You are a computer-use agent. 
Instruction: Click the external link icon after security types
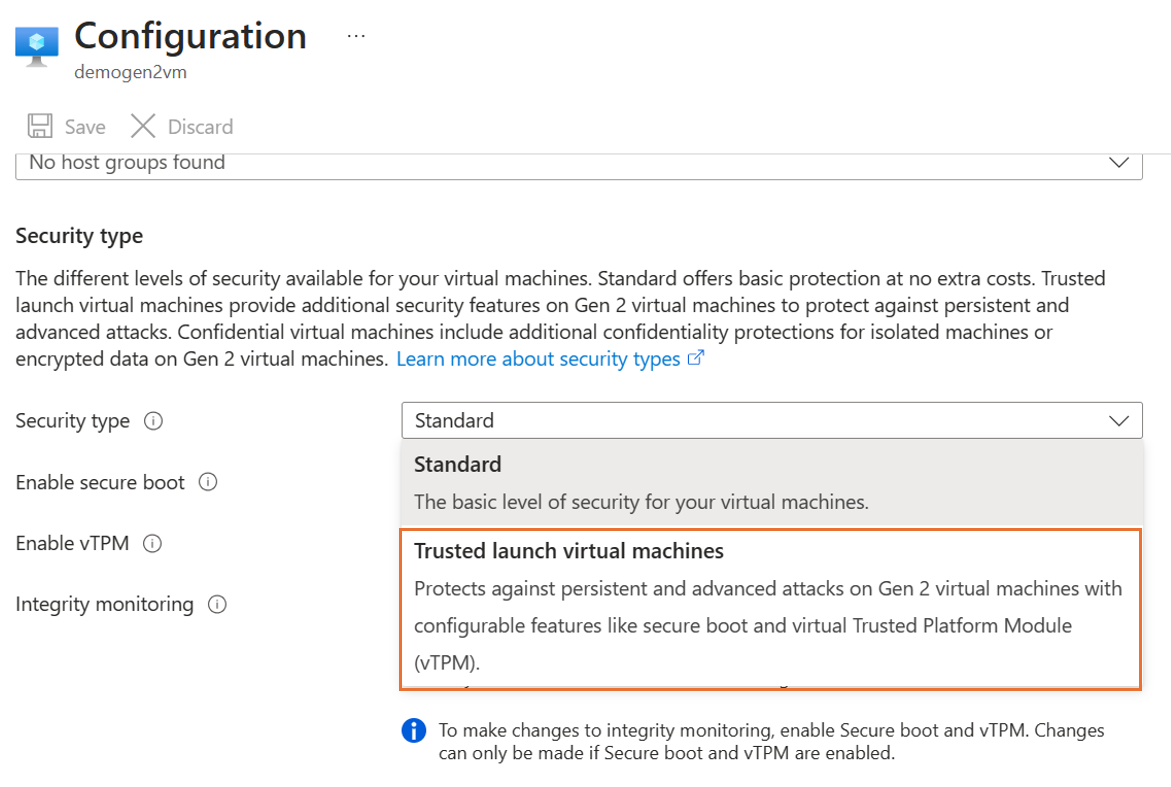[x=697, y=357]
